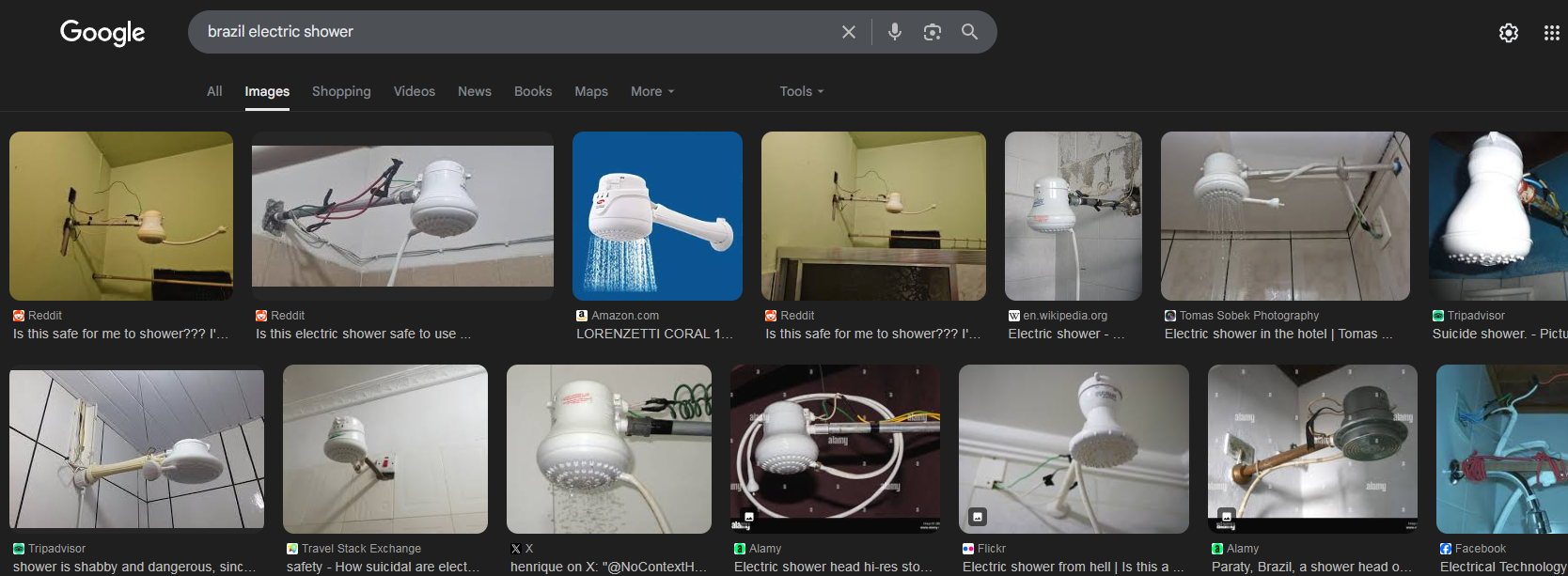Open Google Lens image search

pyautogui.click(x=933, y=32)
